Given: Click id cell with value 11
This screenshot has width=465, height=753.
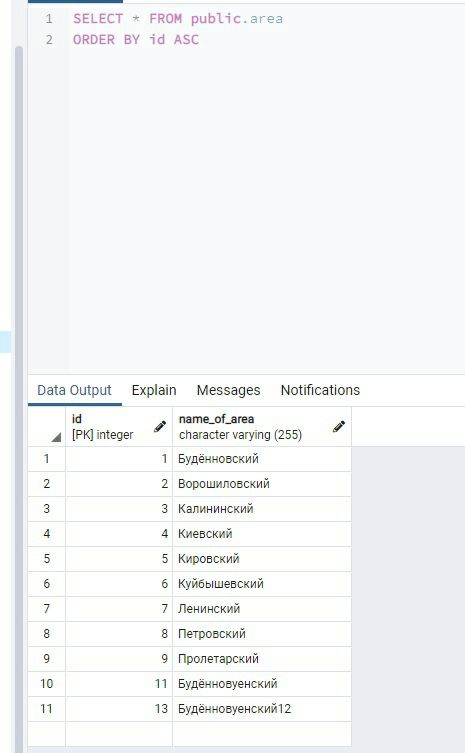Looking at the screenshot, I should coord(119,684).
